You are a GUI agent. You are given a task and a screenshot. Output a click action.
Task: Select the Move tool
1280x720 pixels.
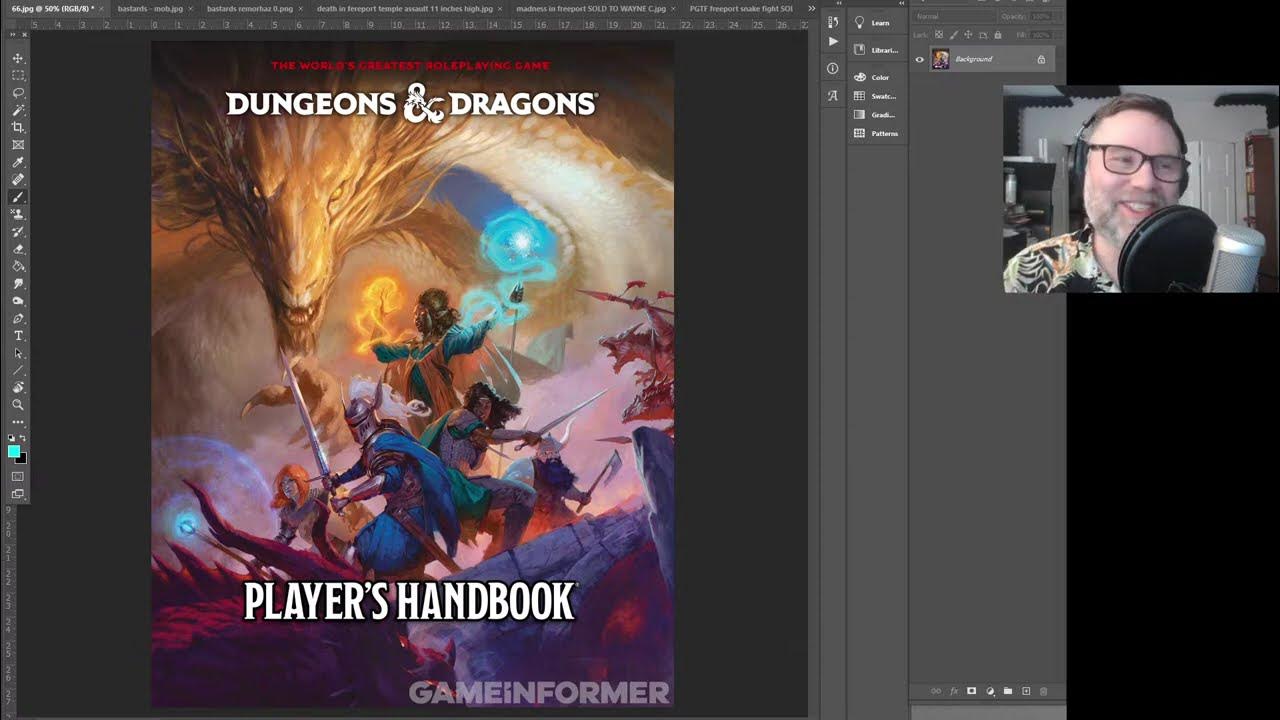[x=18, y=58]
